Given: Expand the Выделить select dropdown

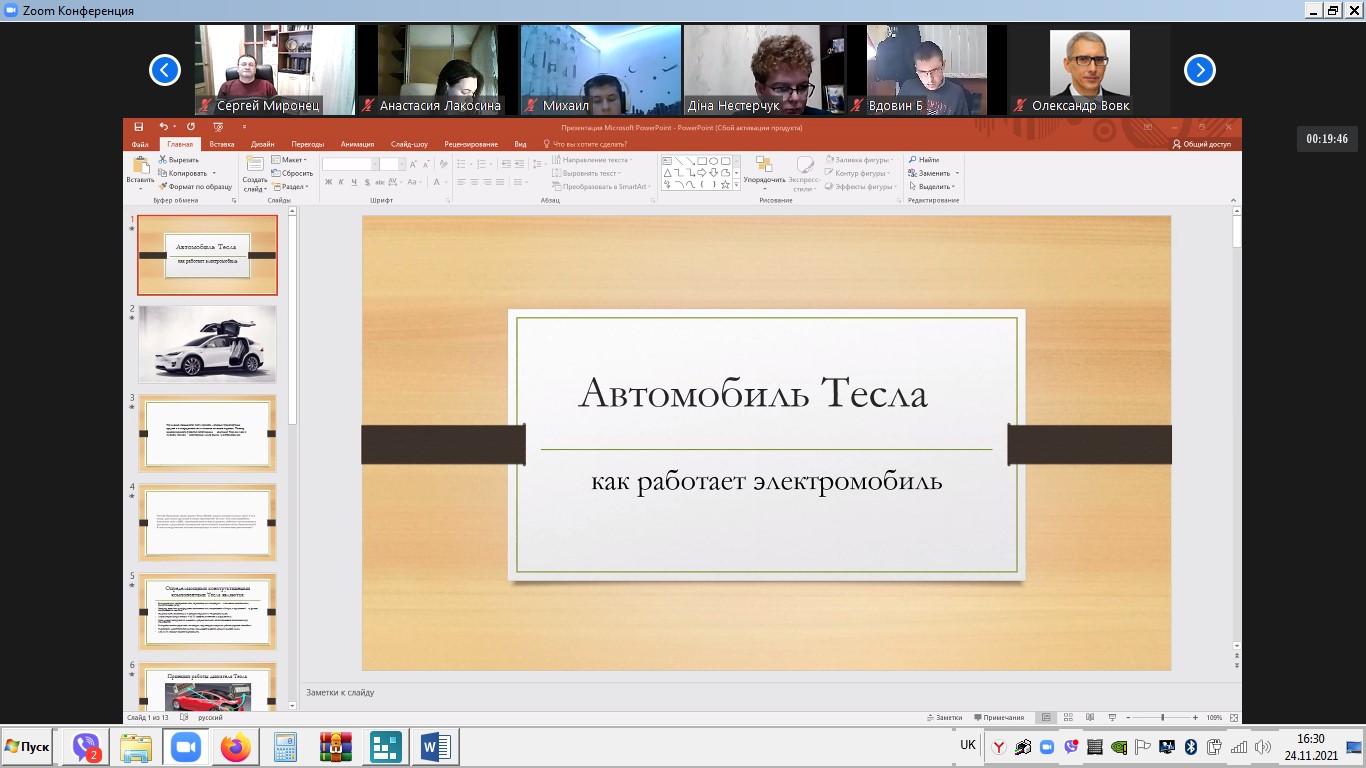Looking at the screenshot, I should point(934,187).
